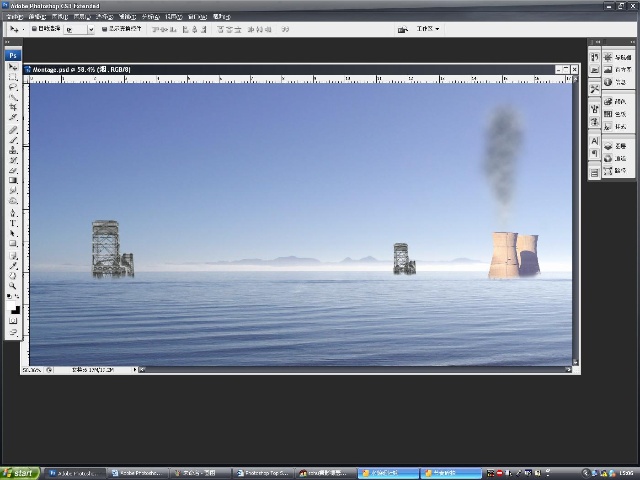The height and width of the screenshot is (480, 640).
Task: Change the screen mode button
Action: (13, 332)
